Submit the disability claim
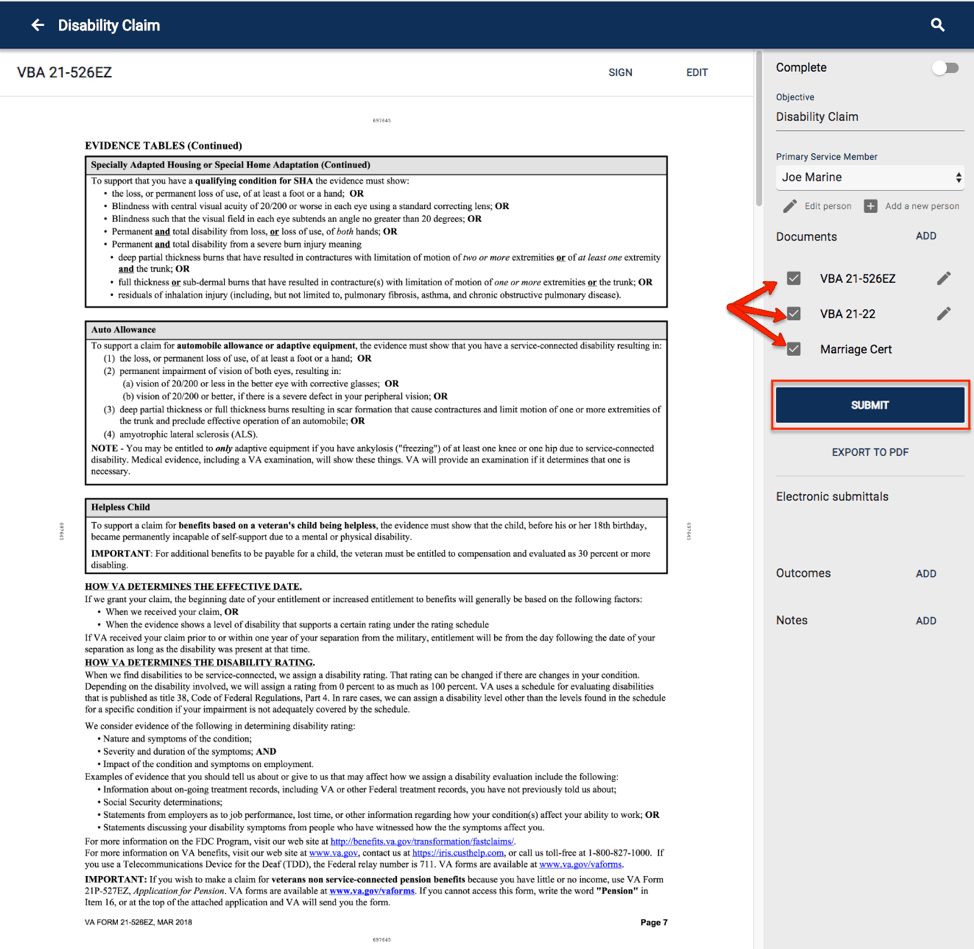Screen dimensions: 974x949 (870, 405)
